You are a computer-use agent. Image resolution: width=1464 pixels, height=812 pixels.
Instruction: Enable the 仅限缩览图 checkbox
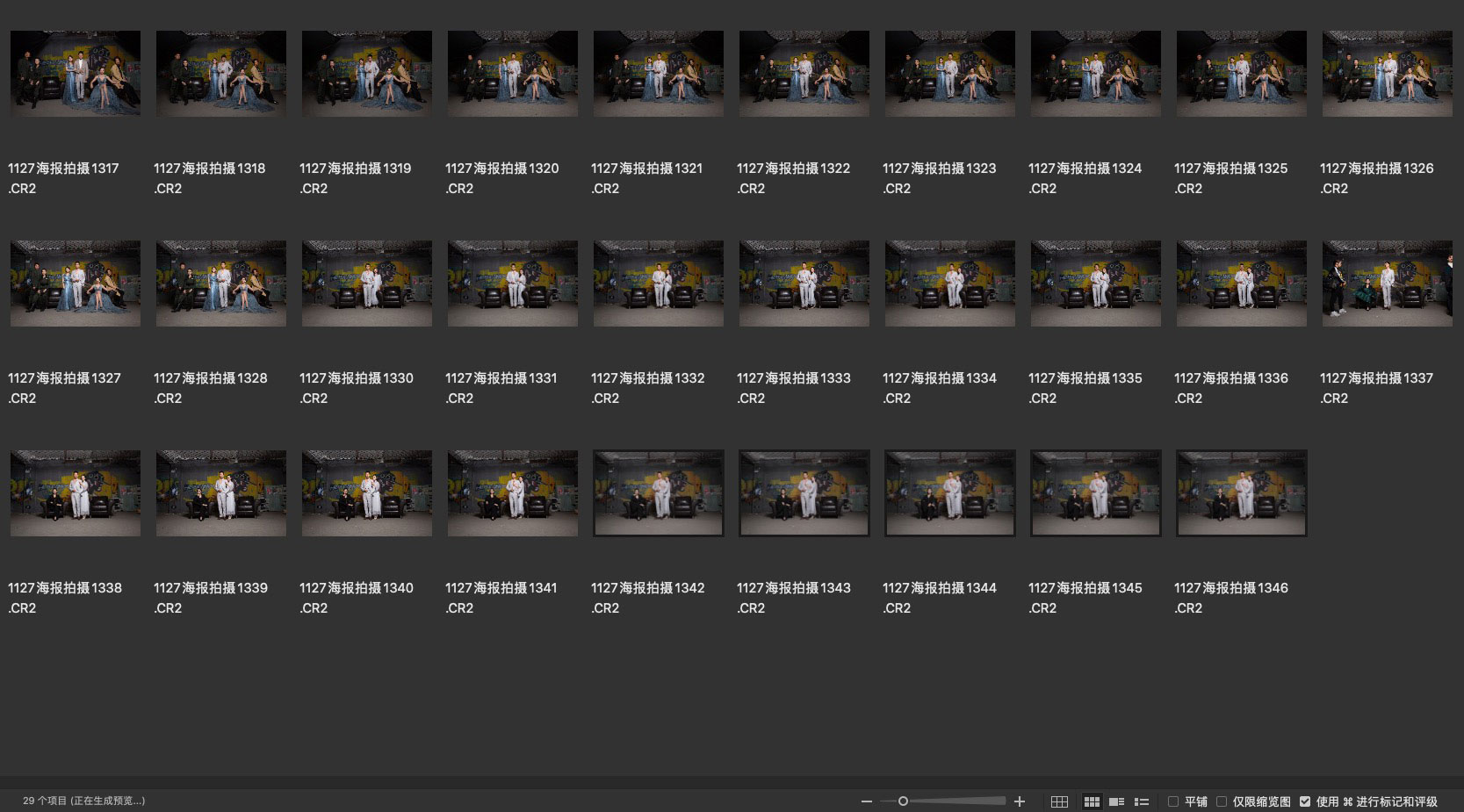[x=1222, y=801]
